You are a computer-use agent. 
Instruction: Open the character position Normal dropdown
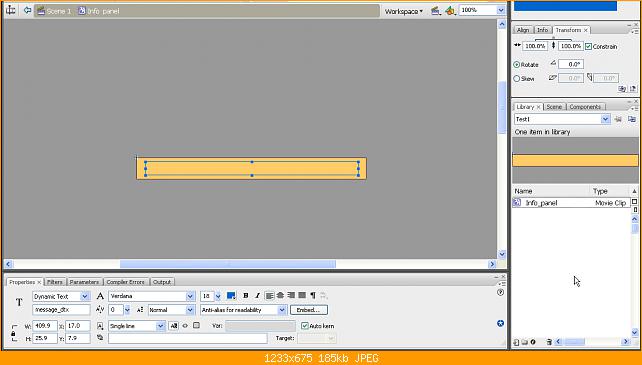coord(190,310)
